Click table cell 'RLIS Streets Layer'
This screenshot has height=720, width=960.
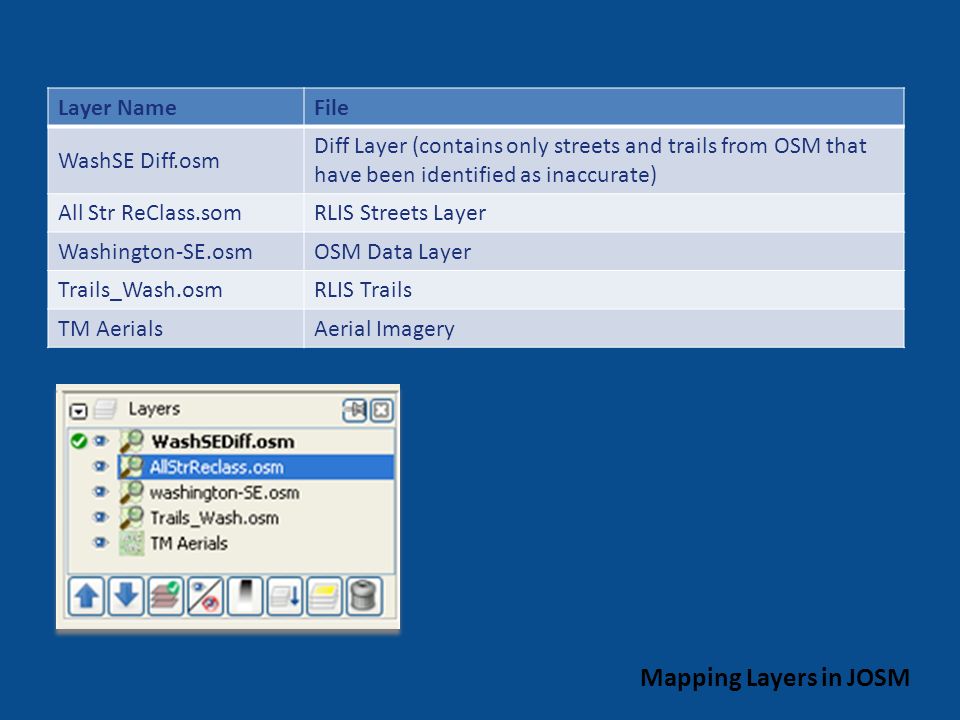pos(604,212)
